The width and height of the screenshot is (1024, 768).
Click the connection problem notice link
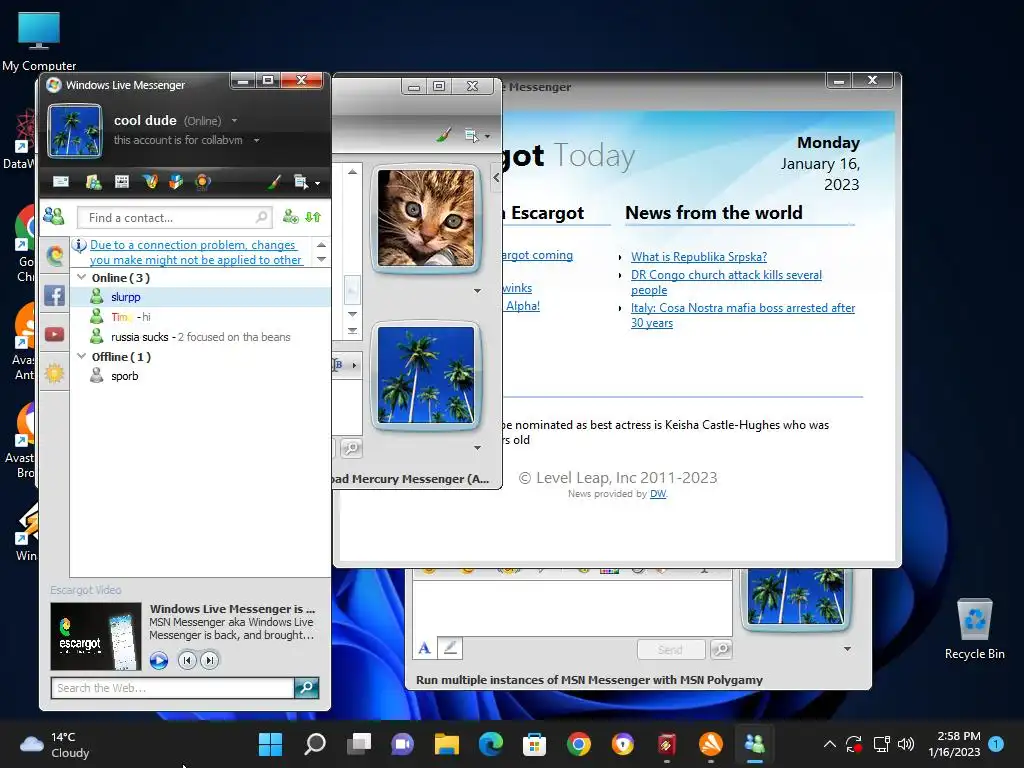click(x=195, y=252)
